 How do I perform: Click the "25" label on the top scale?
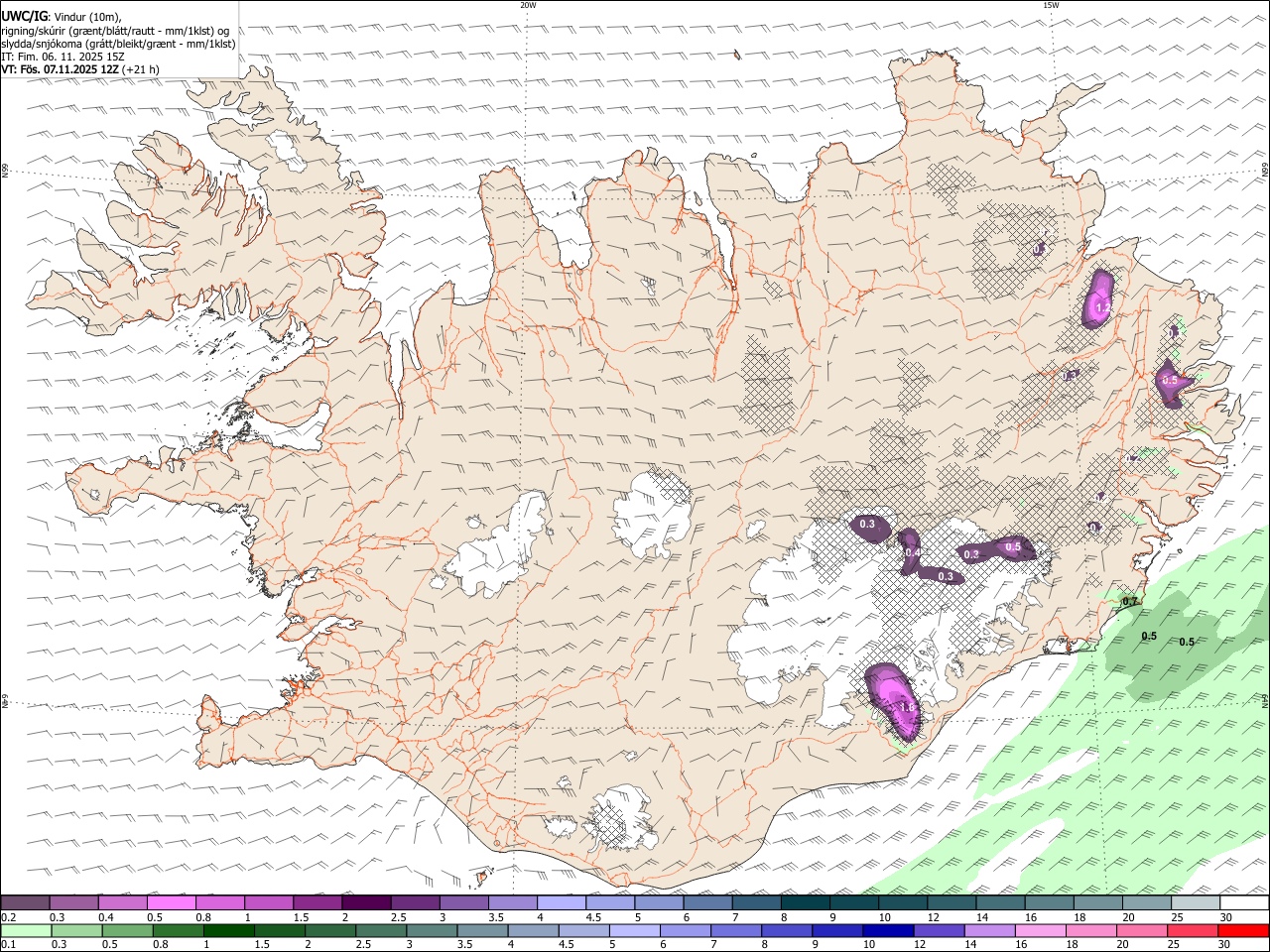[1178, 917]
